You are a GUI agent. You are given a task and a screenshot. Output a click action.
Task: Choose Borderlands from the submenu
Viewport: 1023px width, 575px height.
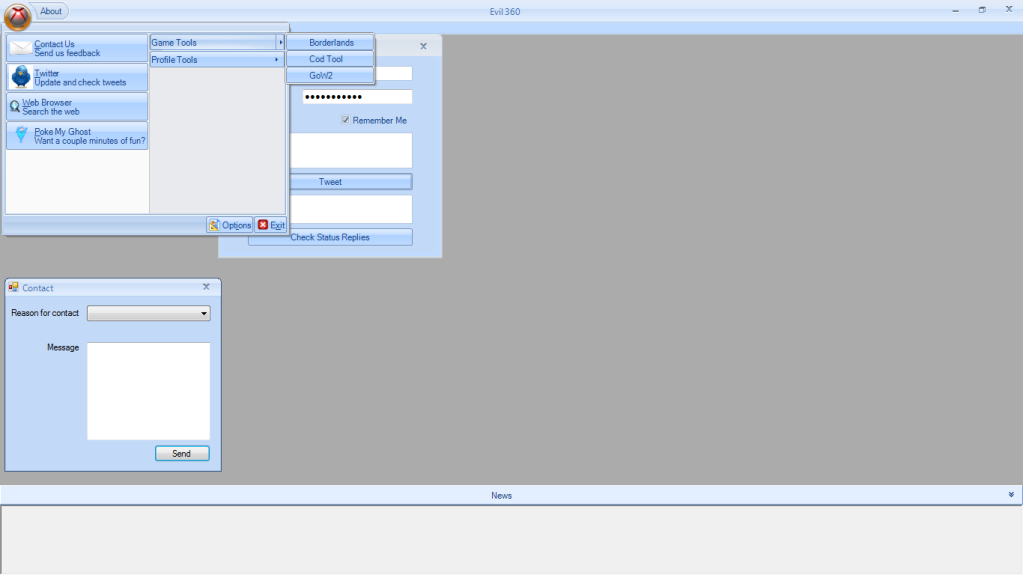330,42
